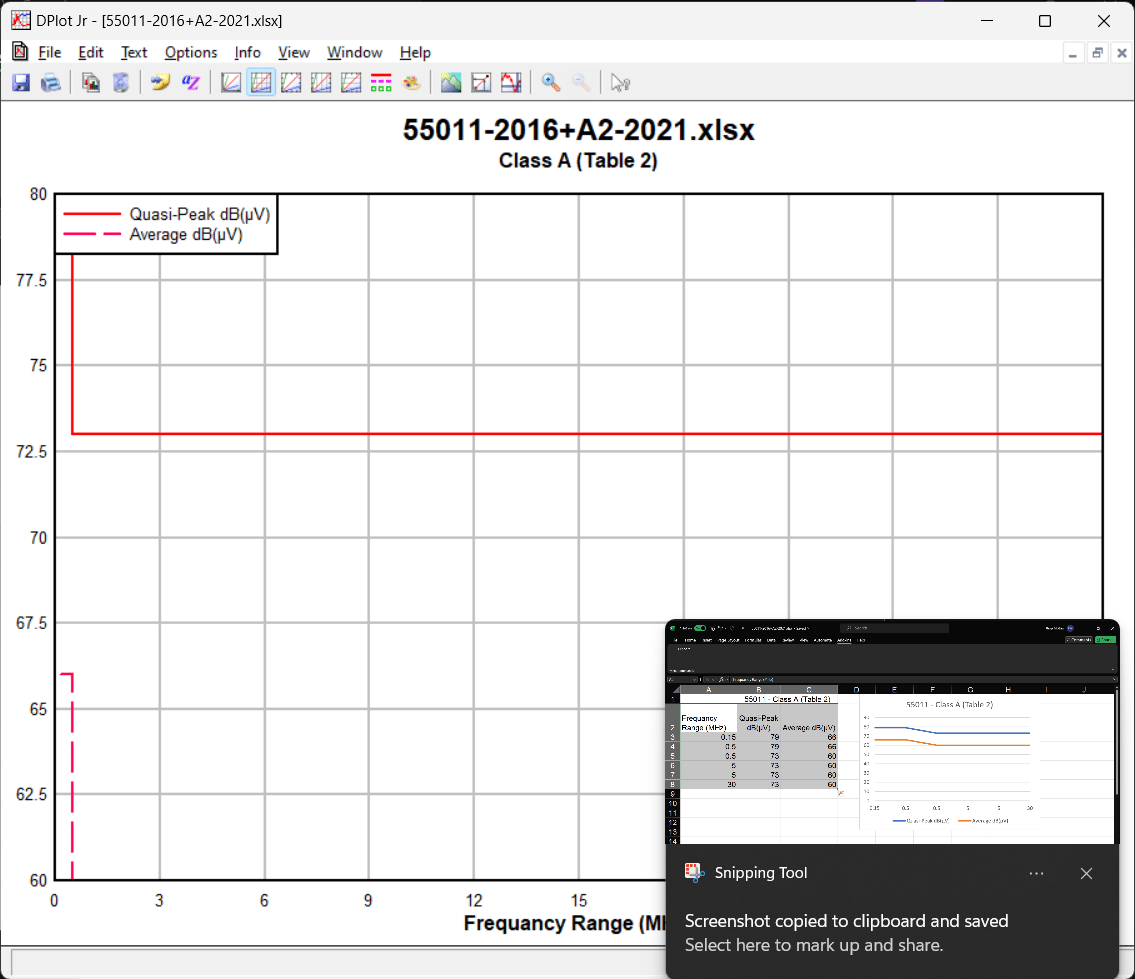Click the greyed Zoom Out magnifier

[581, 83]
